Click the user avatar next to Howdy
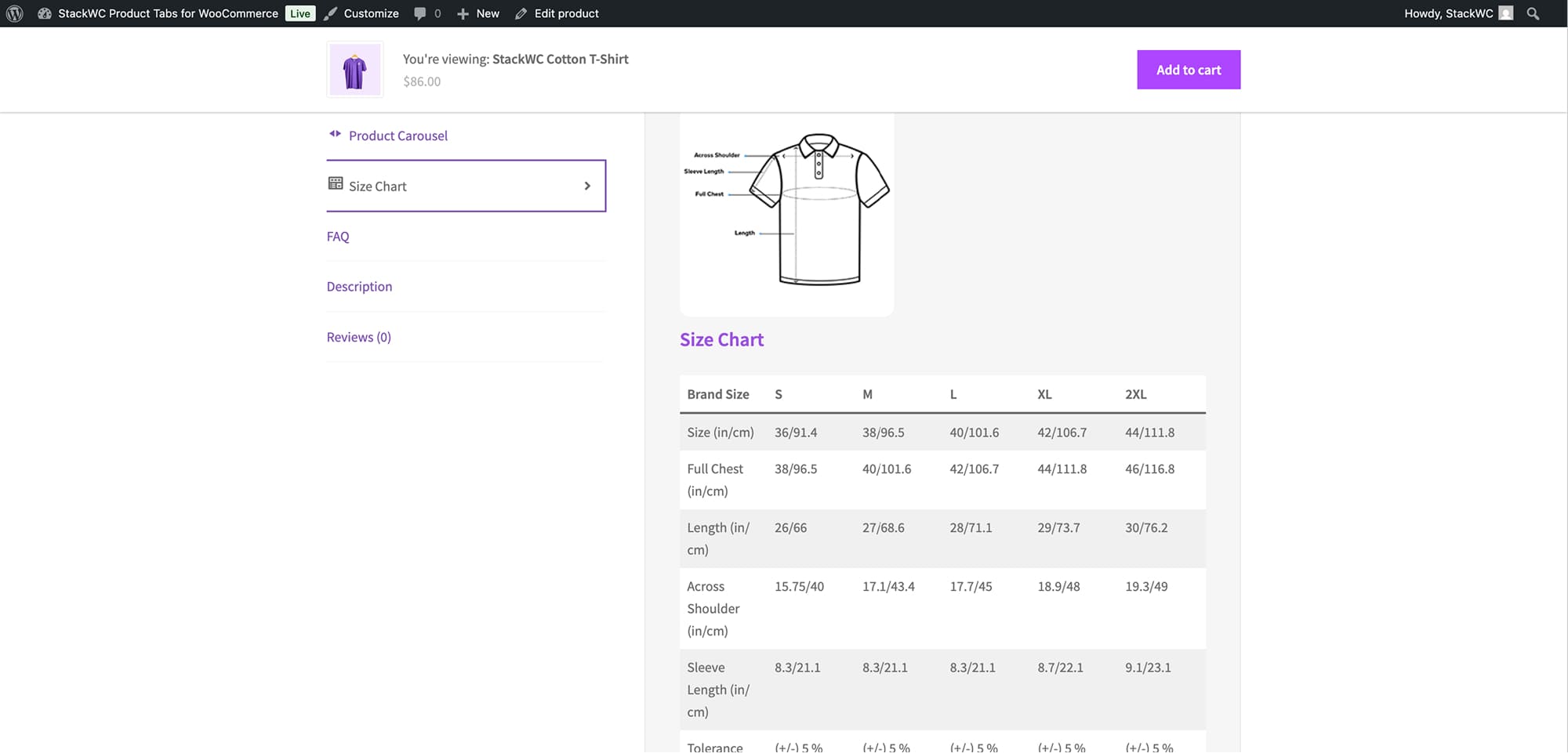 pyautogui.click(x=1505, y=13)
